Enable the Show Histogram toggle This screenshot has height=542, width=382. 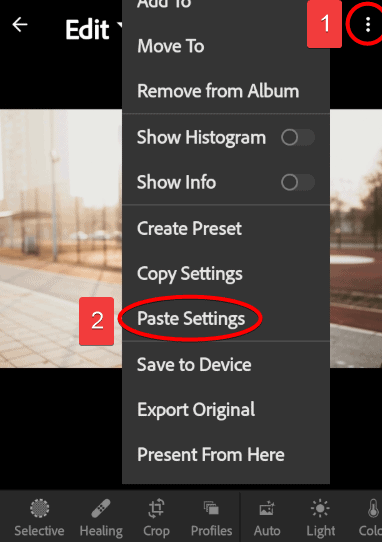[x=298, y=138]
